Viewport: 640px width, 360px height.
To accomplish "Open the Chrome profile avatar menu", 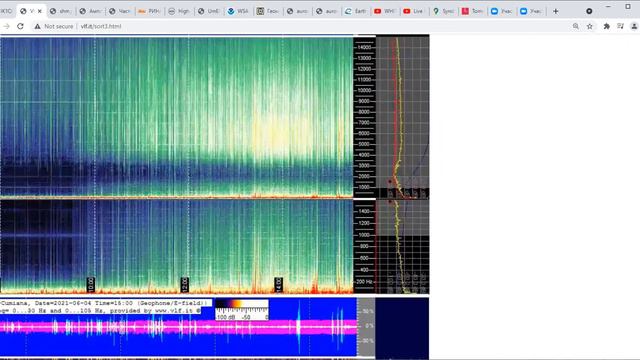I will [x=634, y=26].
